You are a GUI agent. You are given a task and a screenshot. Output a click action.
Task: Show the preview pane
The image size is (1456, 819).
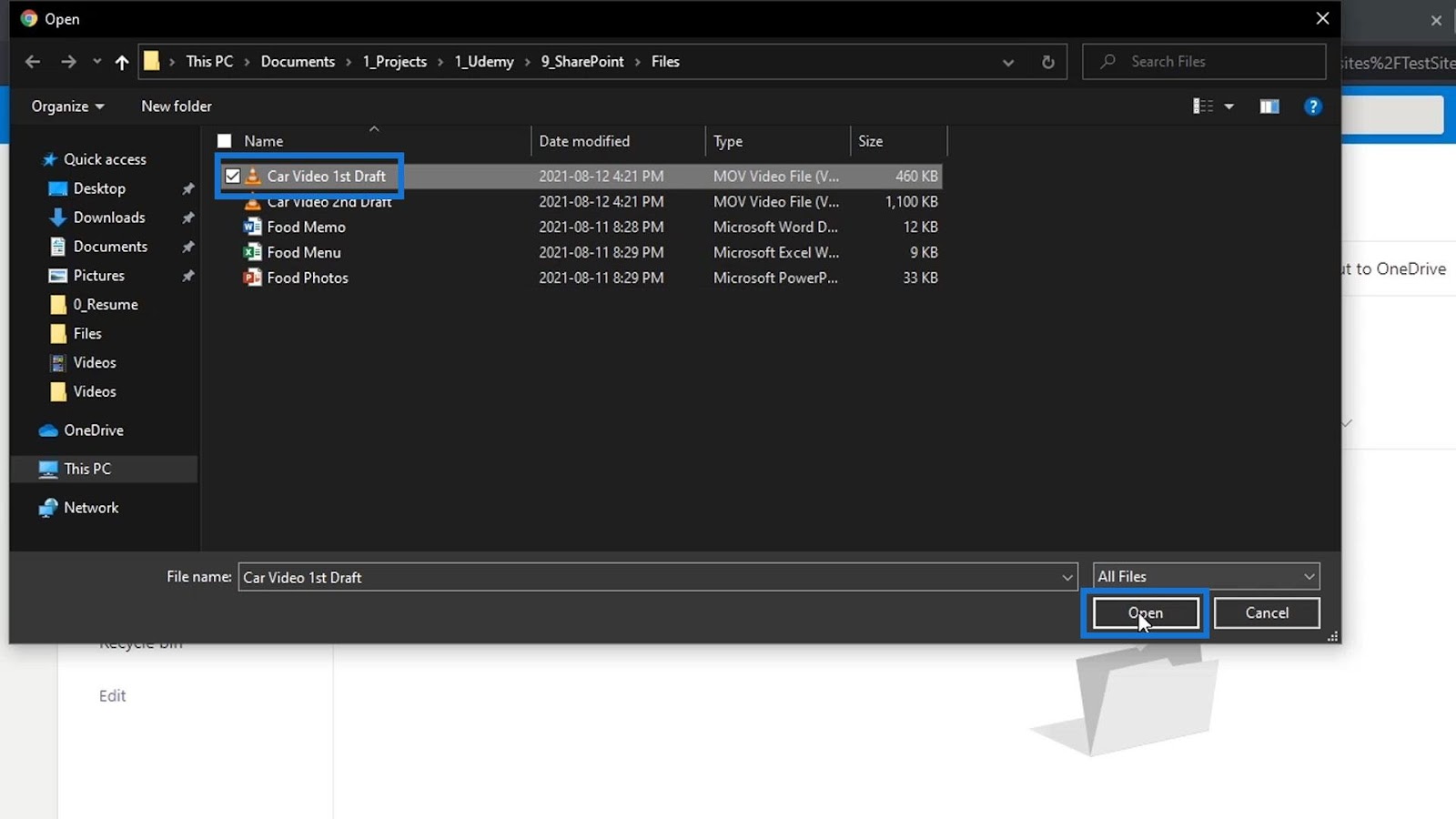pos(1269,106)
